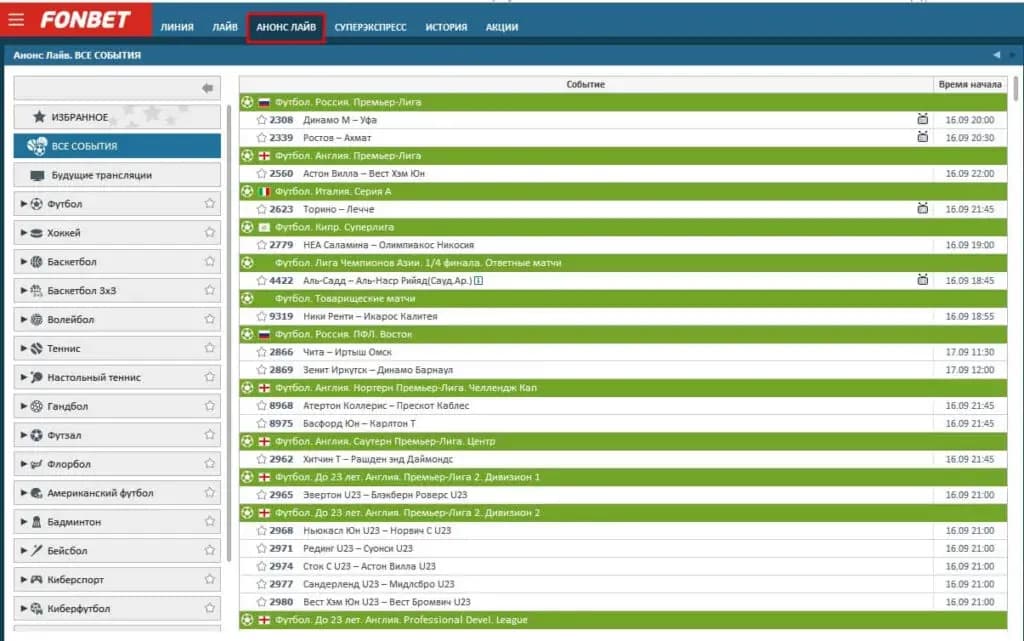Image resolution: width=1024 pixels, height=641 pixels.
Task: Star the match 2308 Динамо М – Уфа
Action: tap(261, 119)
